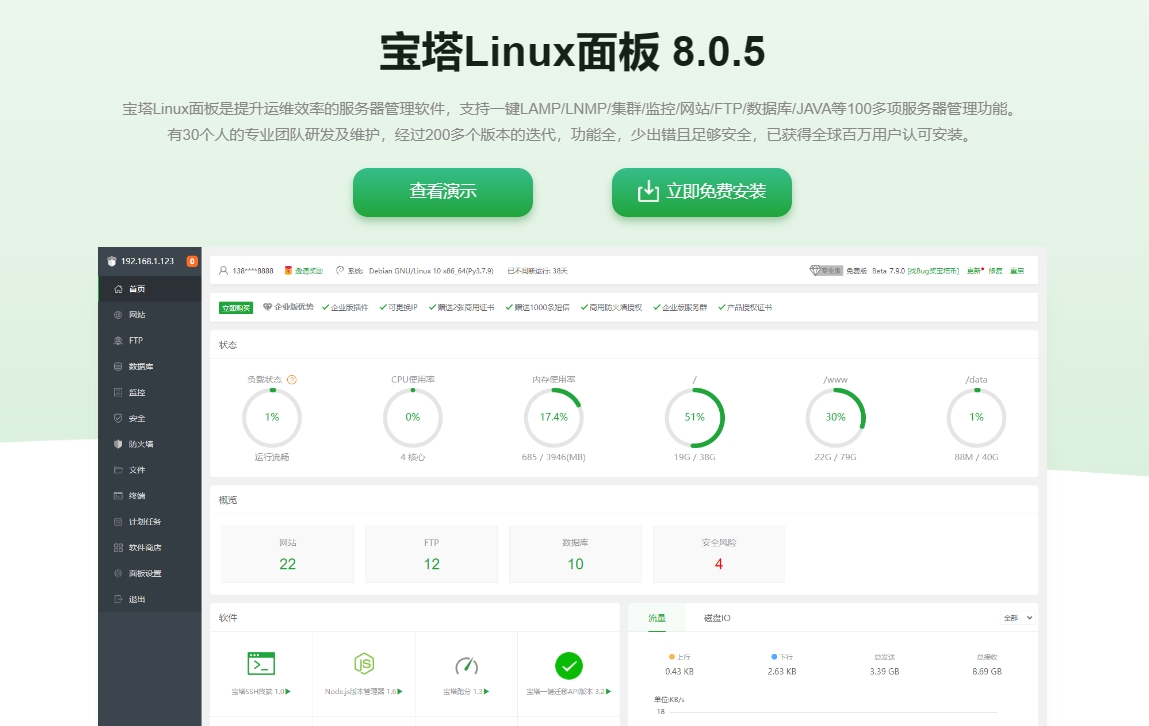This screenshot has width=1149, height=726.
Task: Open the 终端 (Terminal) from the sidebar
Action: pyautogui.click(x=134, y=495)
